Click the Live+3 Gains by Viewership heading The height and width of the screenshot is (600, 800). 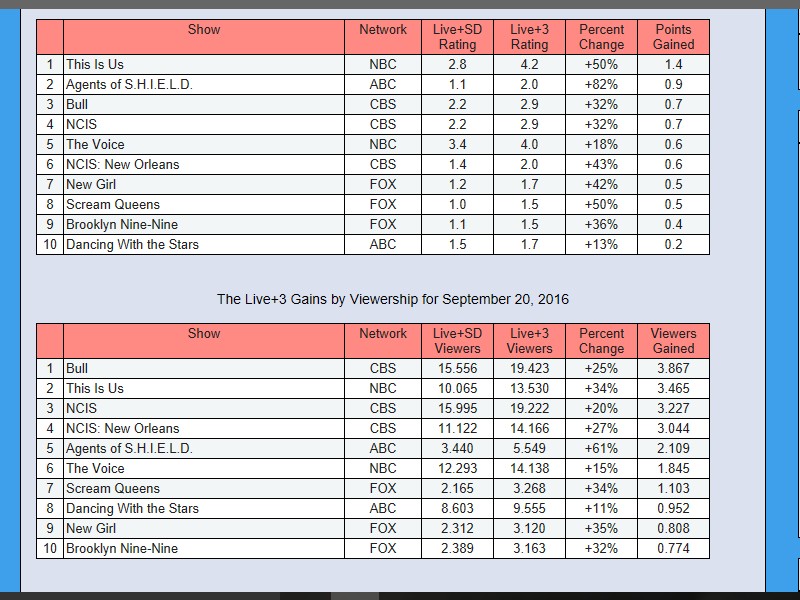[x=393, y=299]
